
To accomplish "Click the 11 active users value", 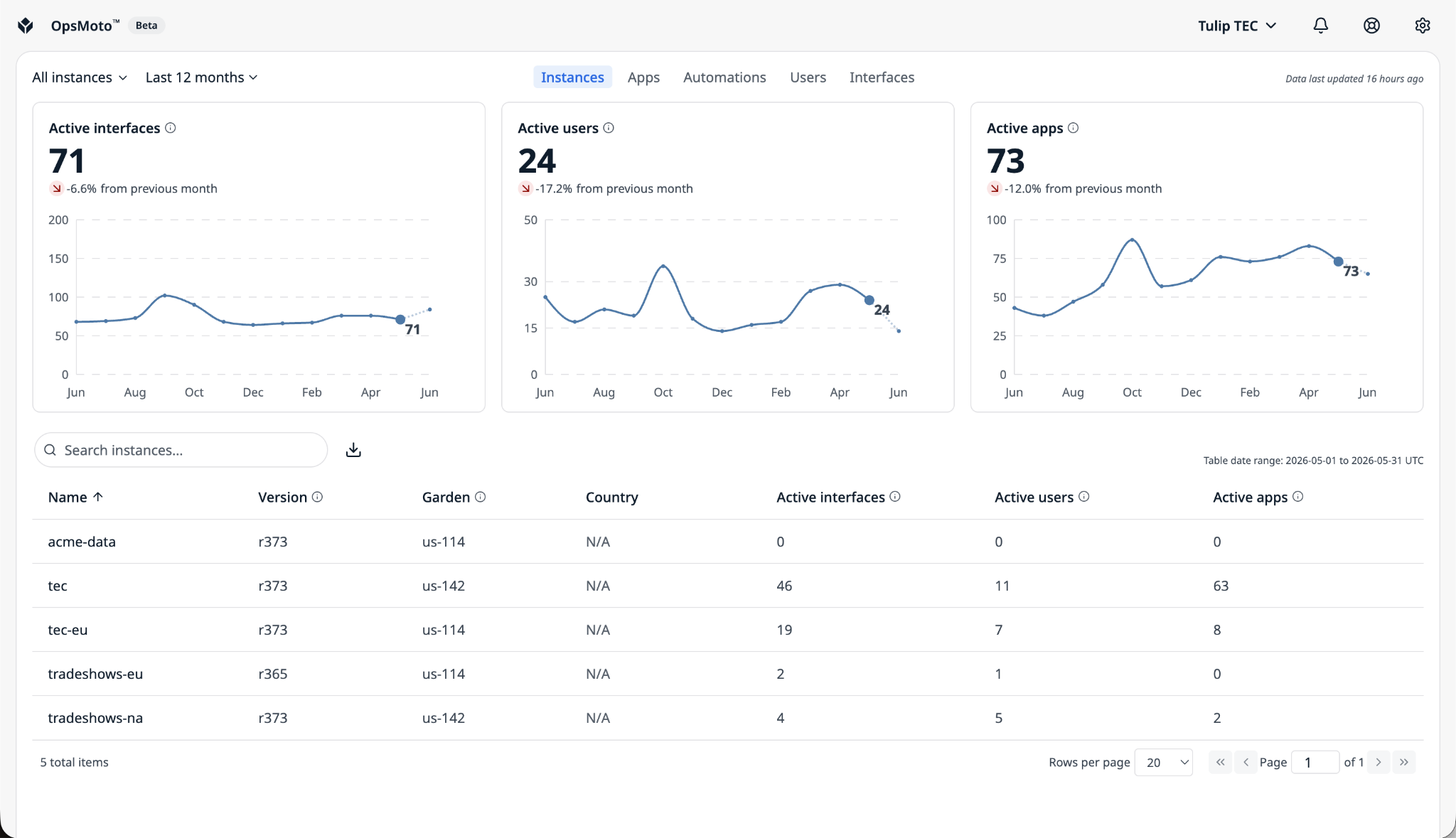I will [x=1002, y=586].
